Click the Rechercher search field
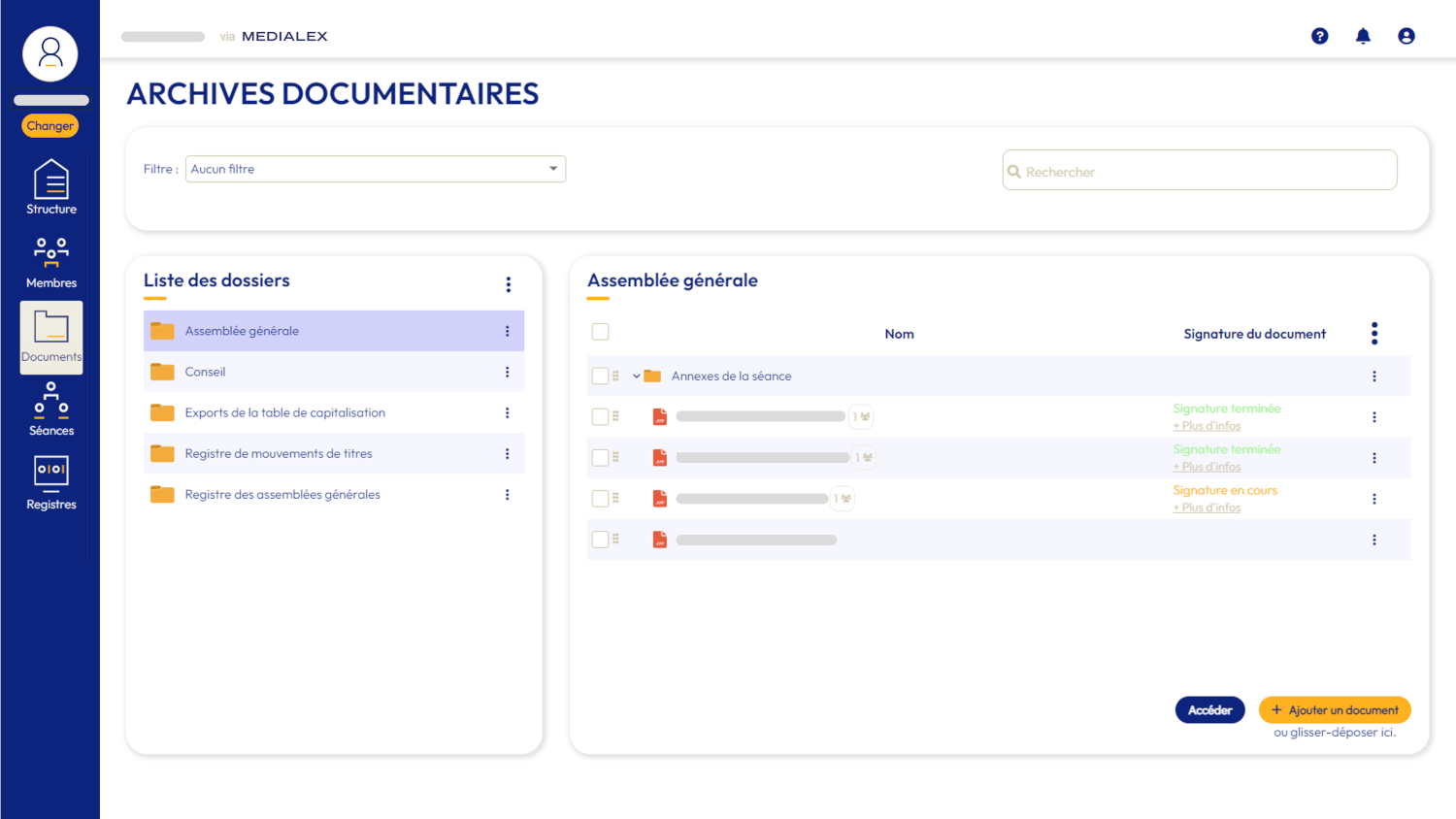 click(x=1199, y=169)
